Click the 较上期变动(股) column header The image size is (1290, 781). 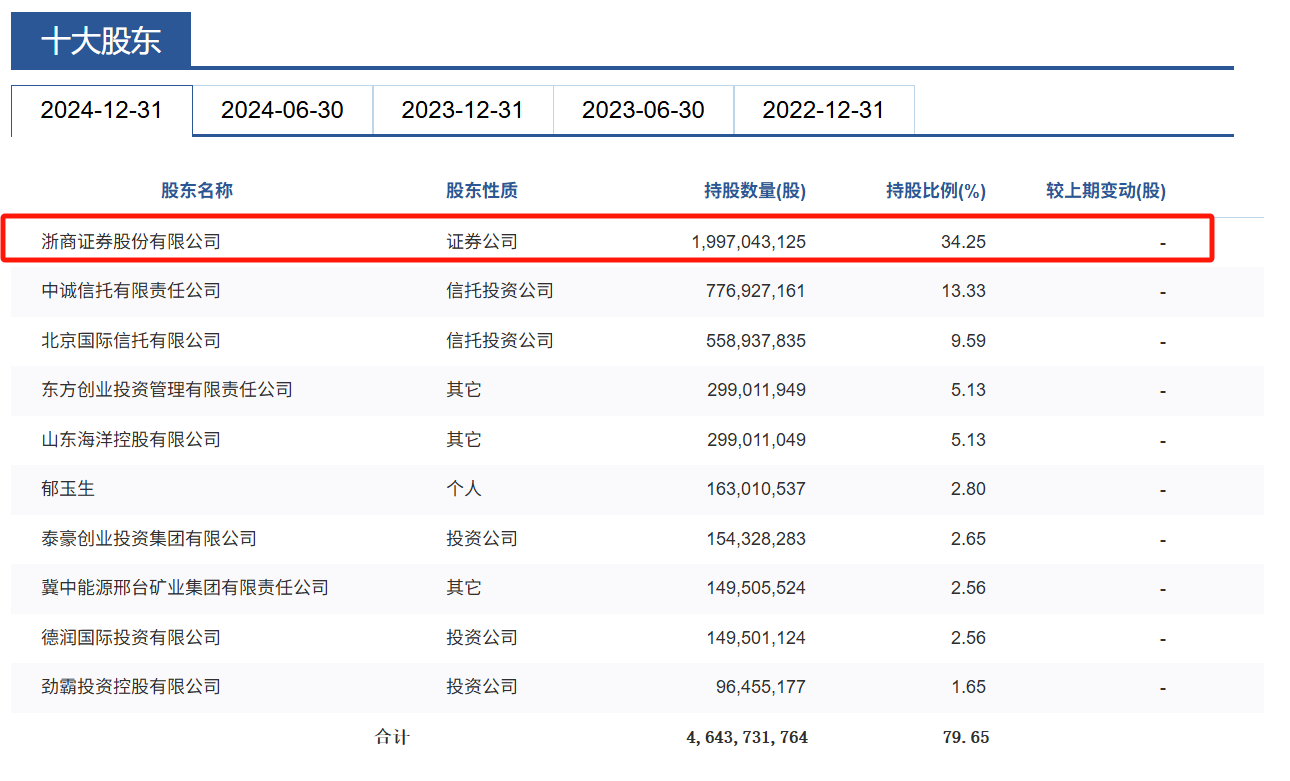1105,190
